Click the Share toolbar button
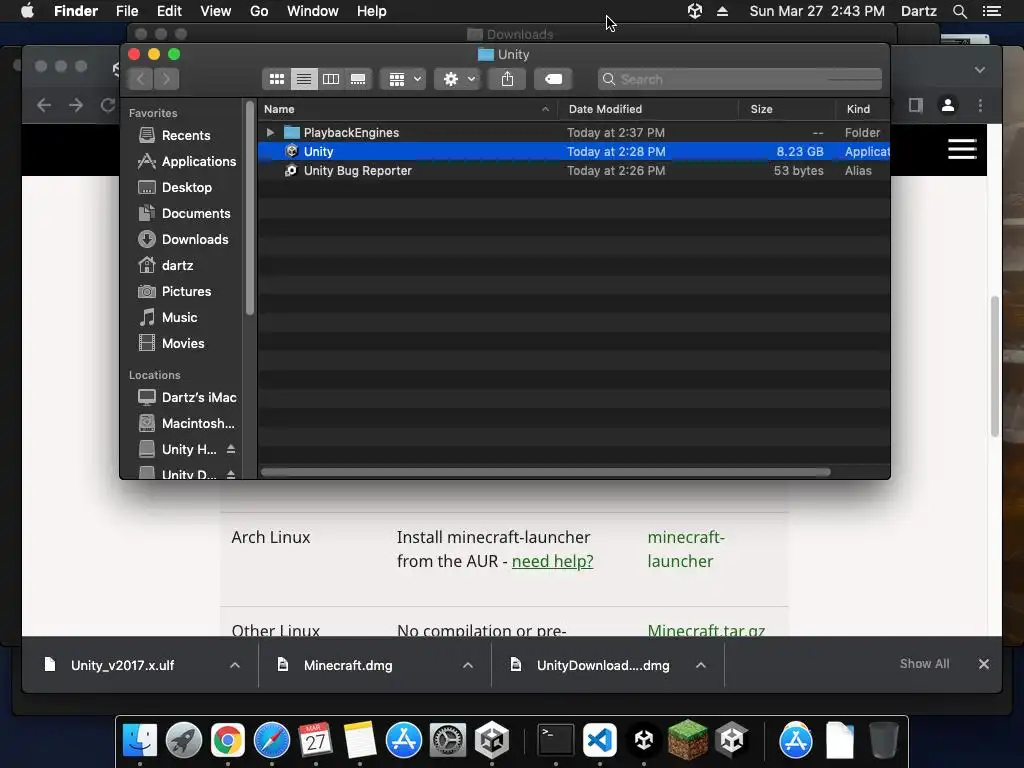Viewport: 1024px width, 768px height. [x=507, y=79]
